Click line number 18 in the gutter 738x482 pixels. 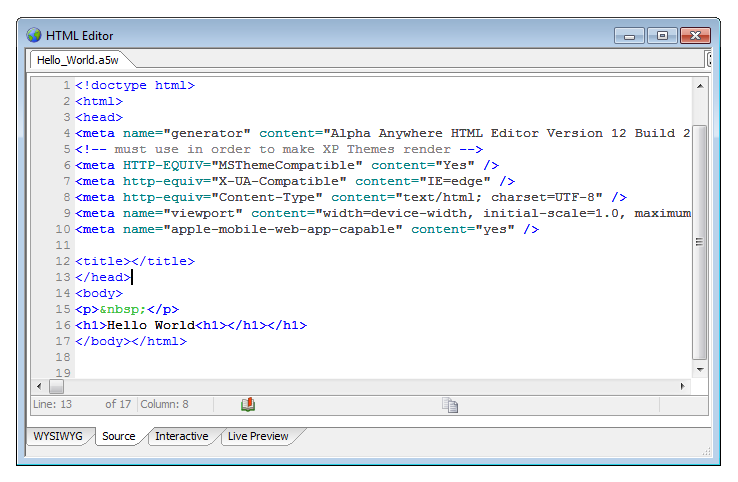coord(63,357)
